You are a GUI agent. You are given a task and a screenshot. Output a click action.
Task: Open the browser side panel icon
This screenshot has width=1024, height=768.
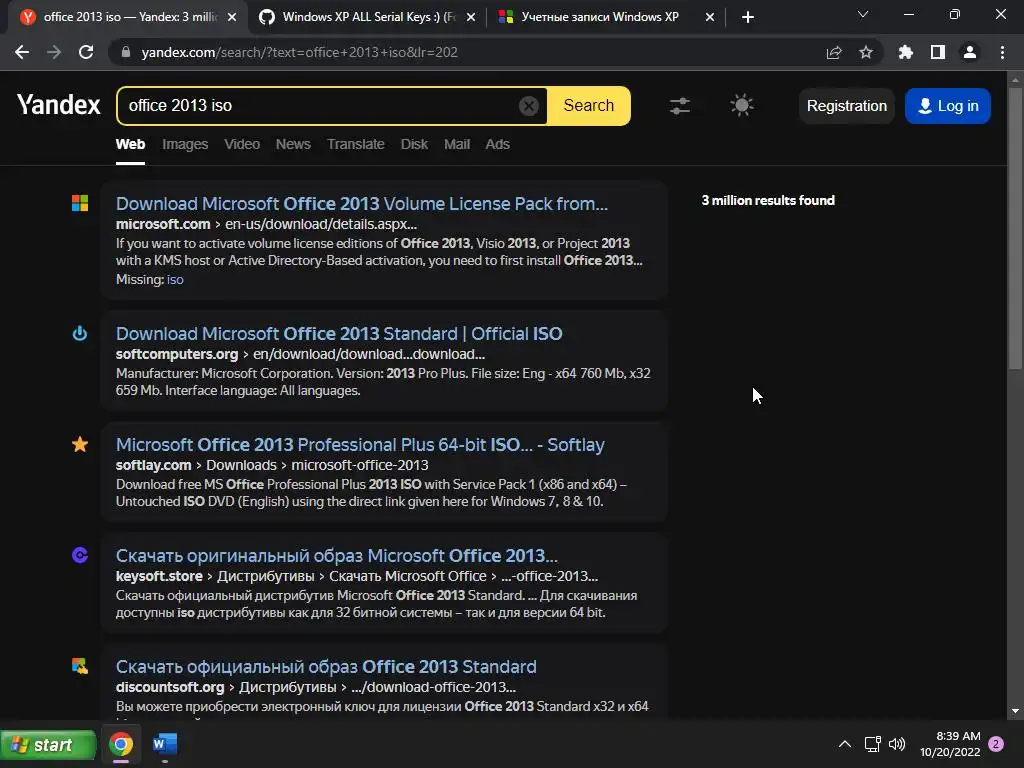click(x=938, y=52)
